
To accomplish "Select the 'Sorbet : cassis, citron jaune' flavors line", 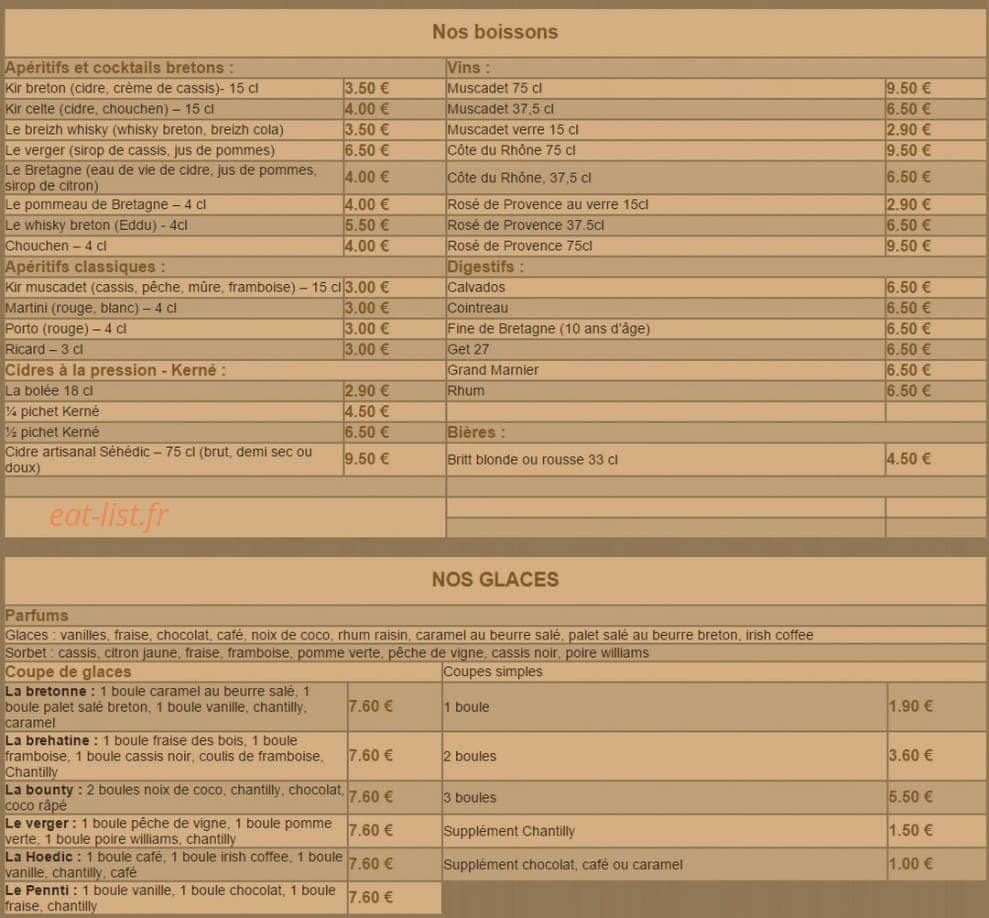I will click(x=327, y=653).
